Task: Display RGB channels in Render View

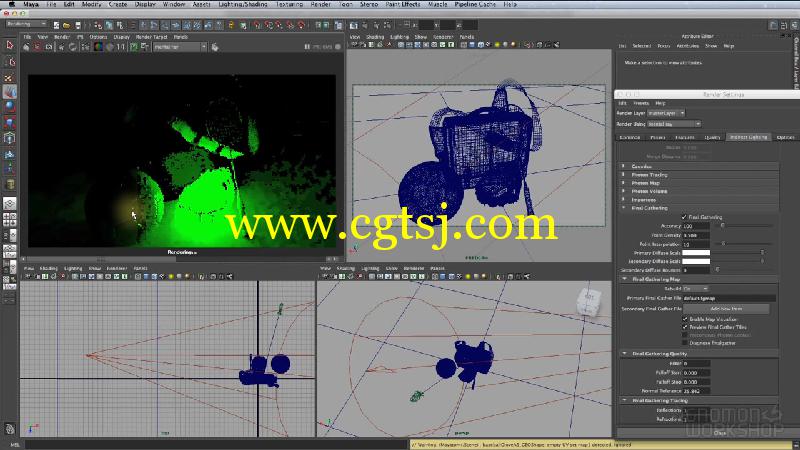Action: click(x=98, y=47)
